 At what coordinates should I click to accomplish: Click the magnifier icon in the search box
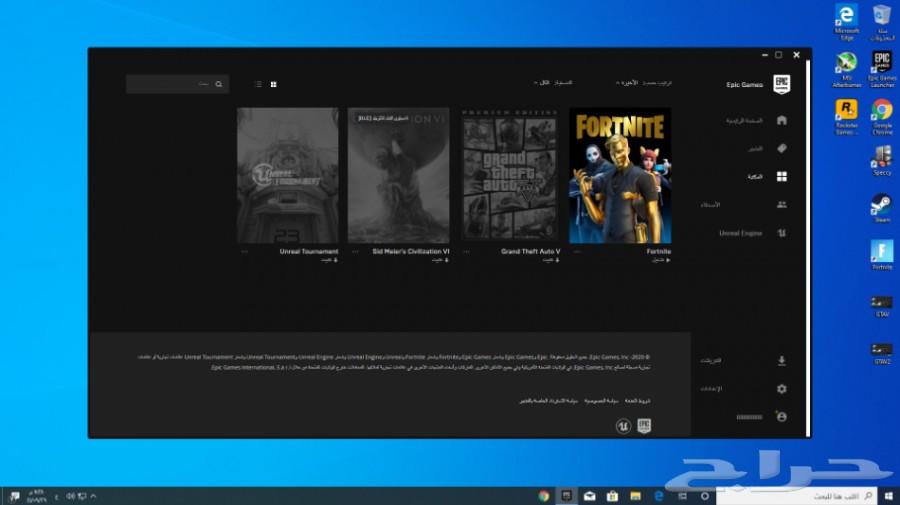point(219,84)
